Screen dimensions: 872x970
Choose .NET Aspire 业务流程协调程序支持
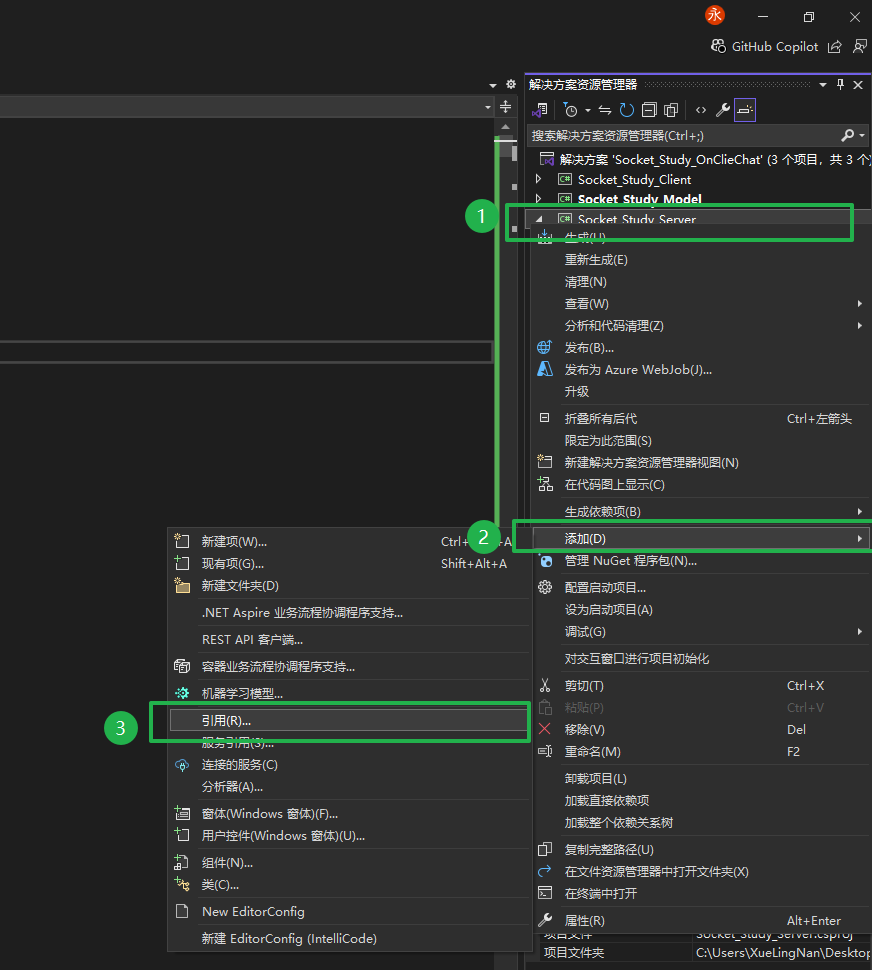point(349,612)
